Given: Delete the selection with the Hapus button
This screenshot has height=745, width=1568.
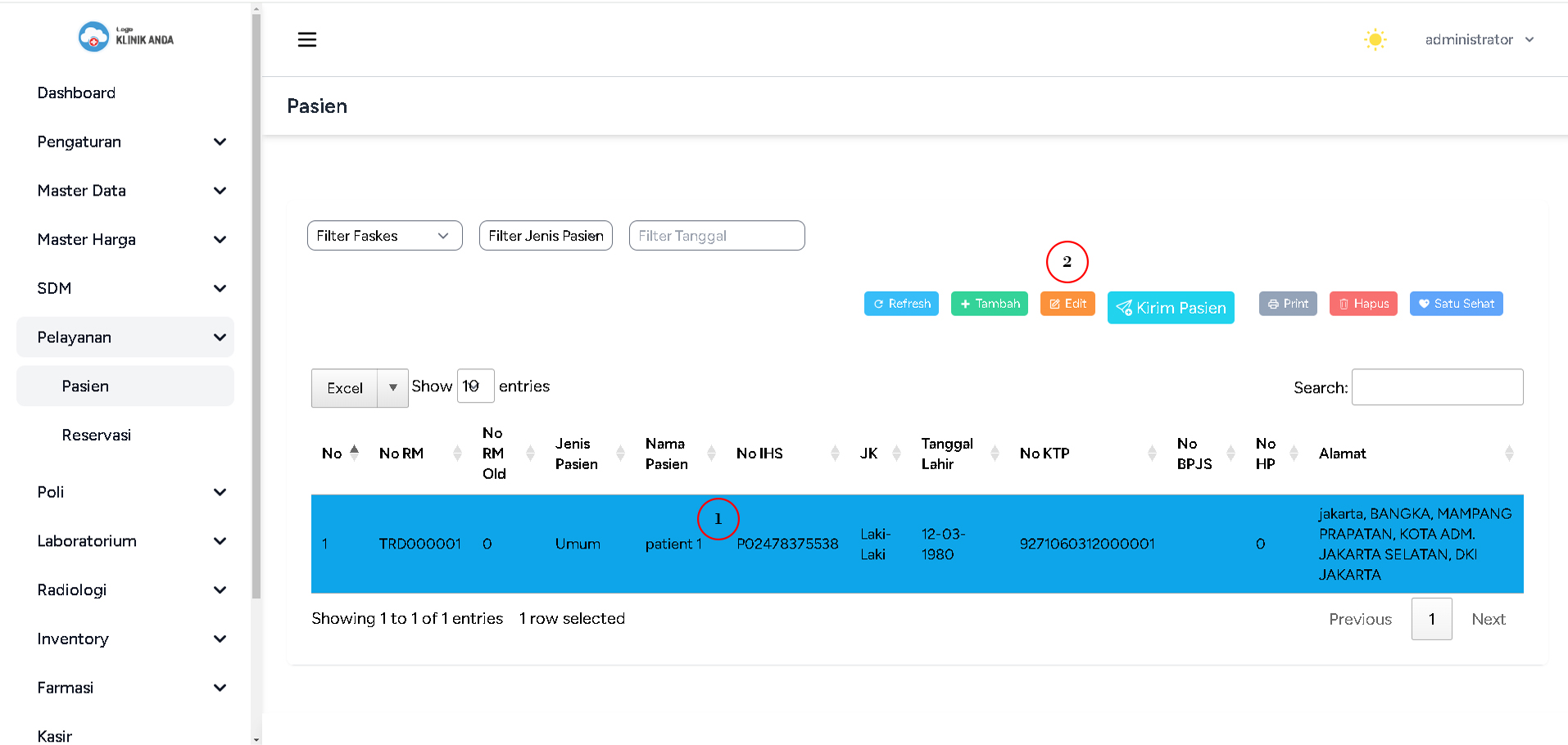Looking at the screenshot, I should click(1363, 304).
